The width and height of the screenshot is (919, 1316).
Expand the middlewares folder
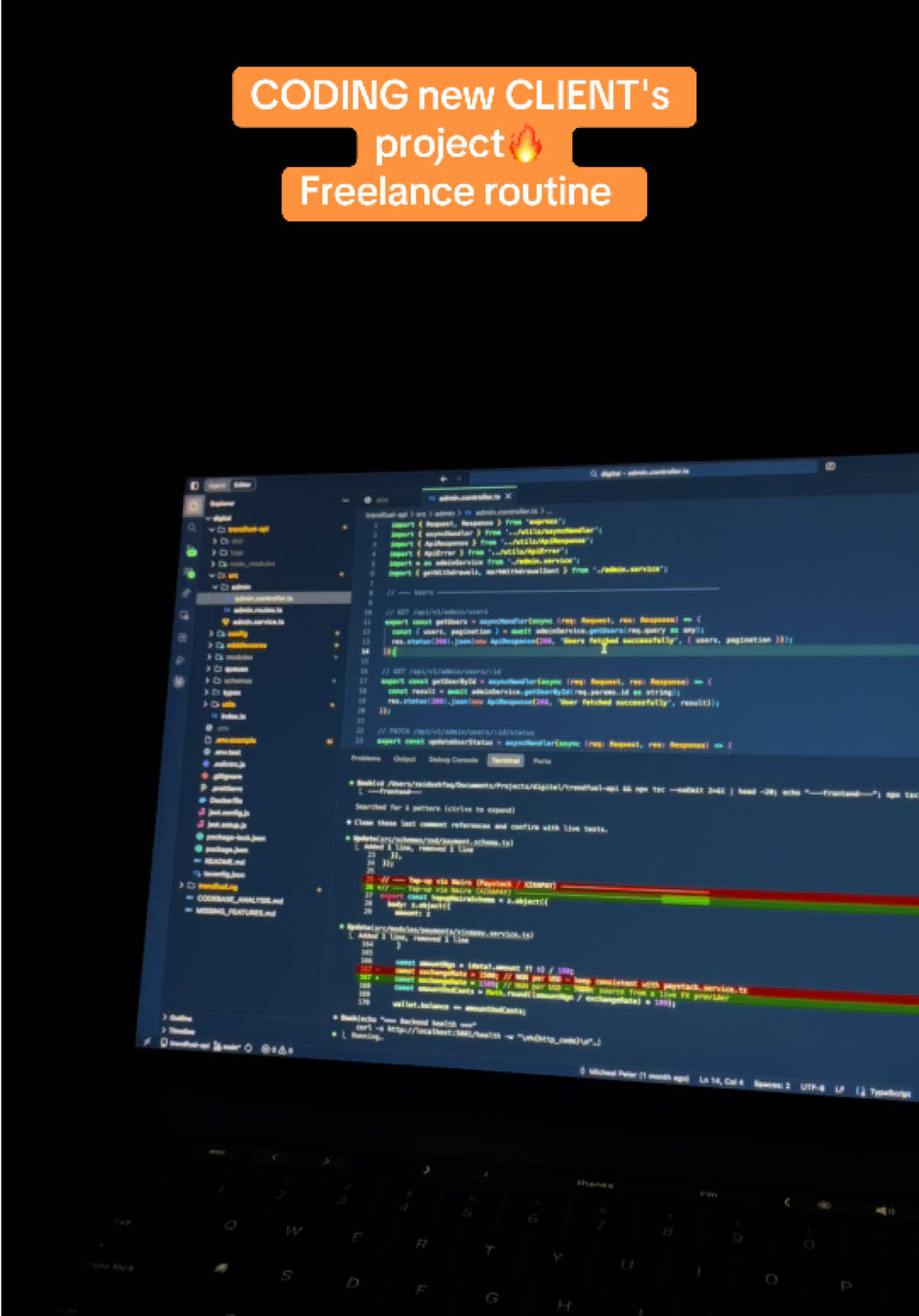(237, 645)
